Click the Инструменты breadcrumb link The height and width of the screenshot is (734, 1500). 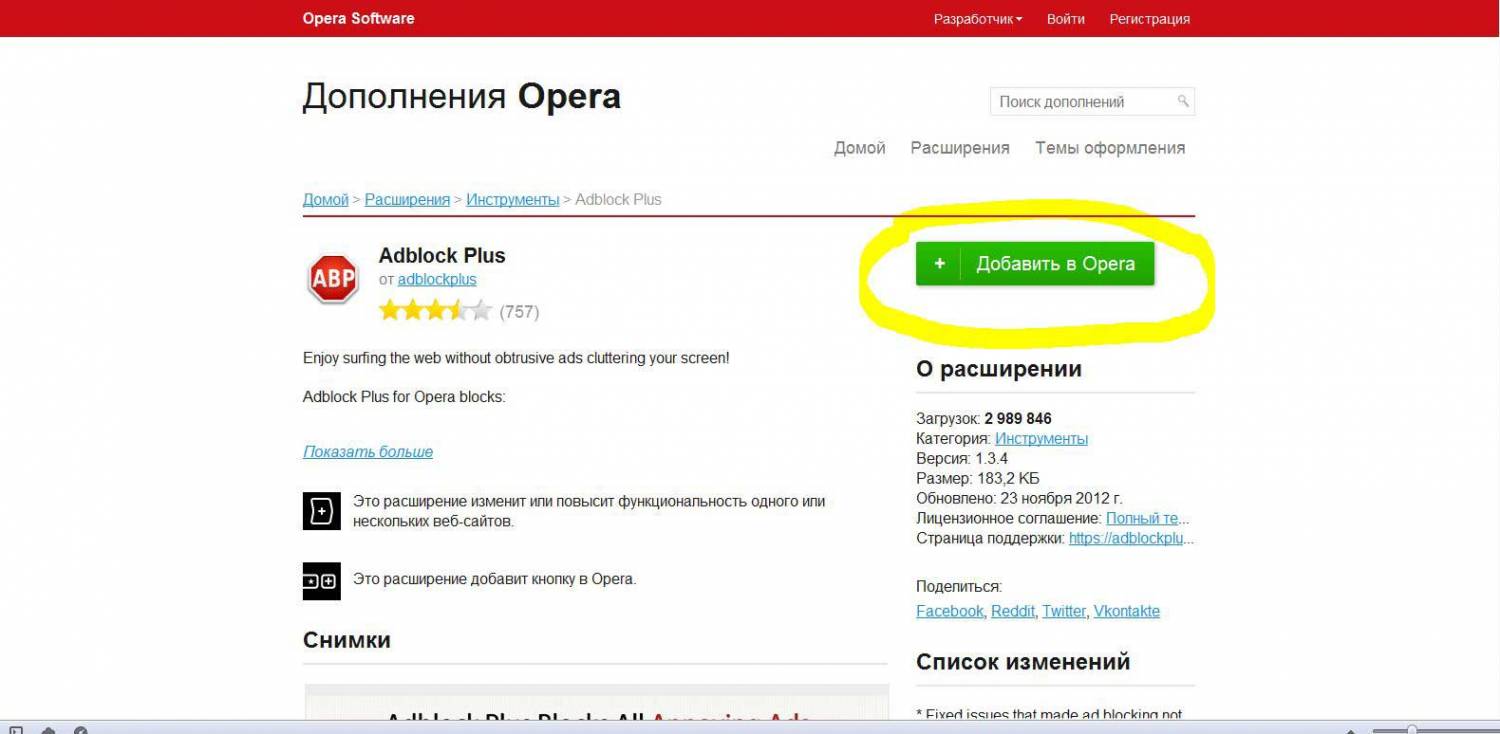pos(512,199)
